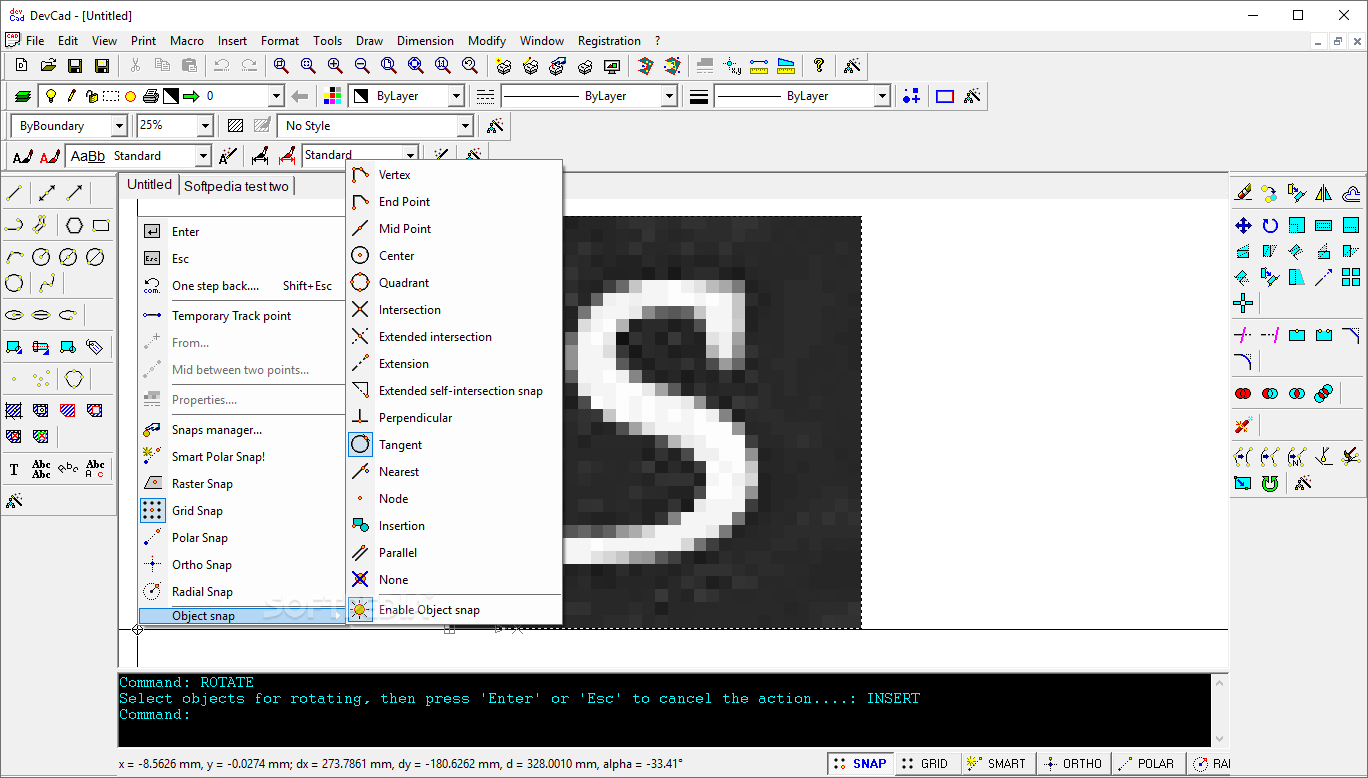
Task: Open the color ByLayer dropdown
Action: coord(456,96)
